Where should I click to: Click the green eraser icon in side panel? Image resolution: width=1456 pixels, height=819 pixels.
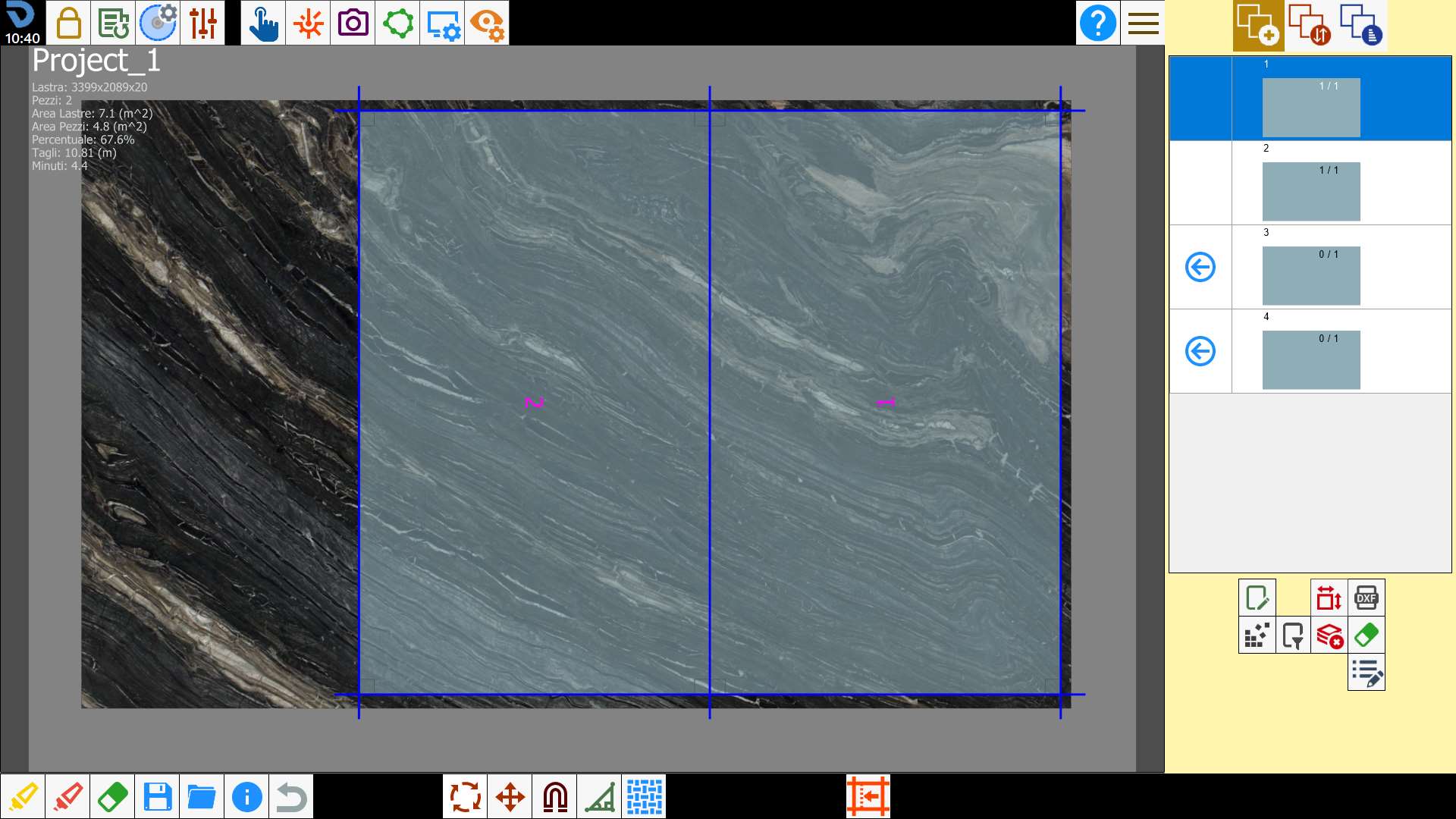click(1367, 635)
